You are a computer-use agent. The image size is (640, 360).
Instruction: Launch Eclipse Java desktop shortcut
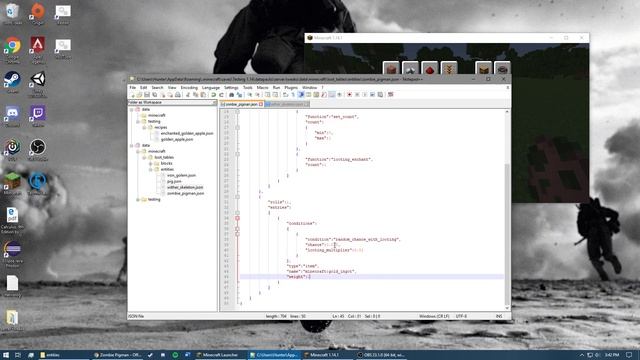coord(12,249)
